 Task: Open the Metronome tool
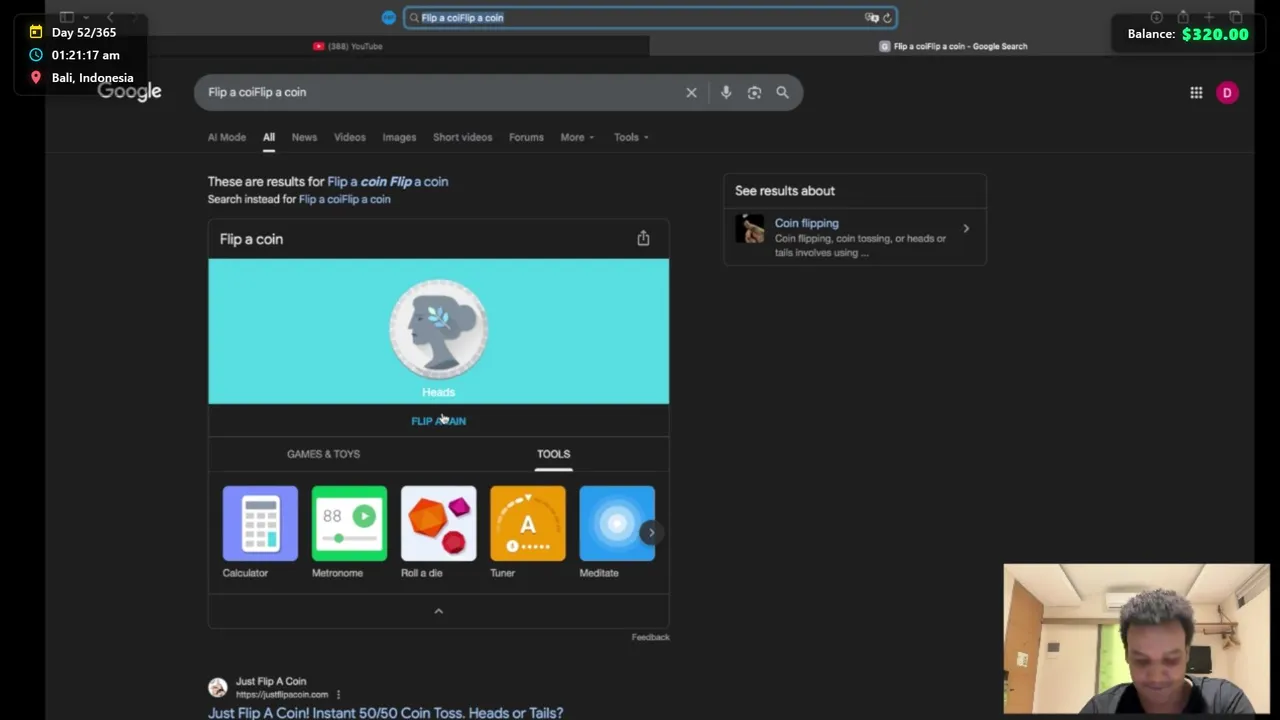coord(349,532)
